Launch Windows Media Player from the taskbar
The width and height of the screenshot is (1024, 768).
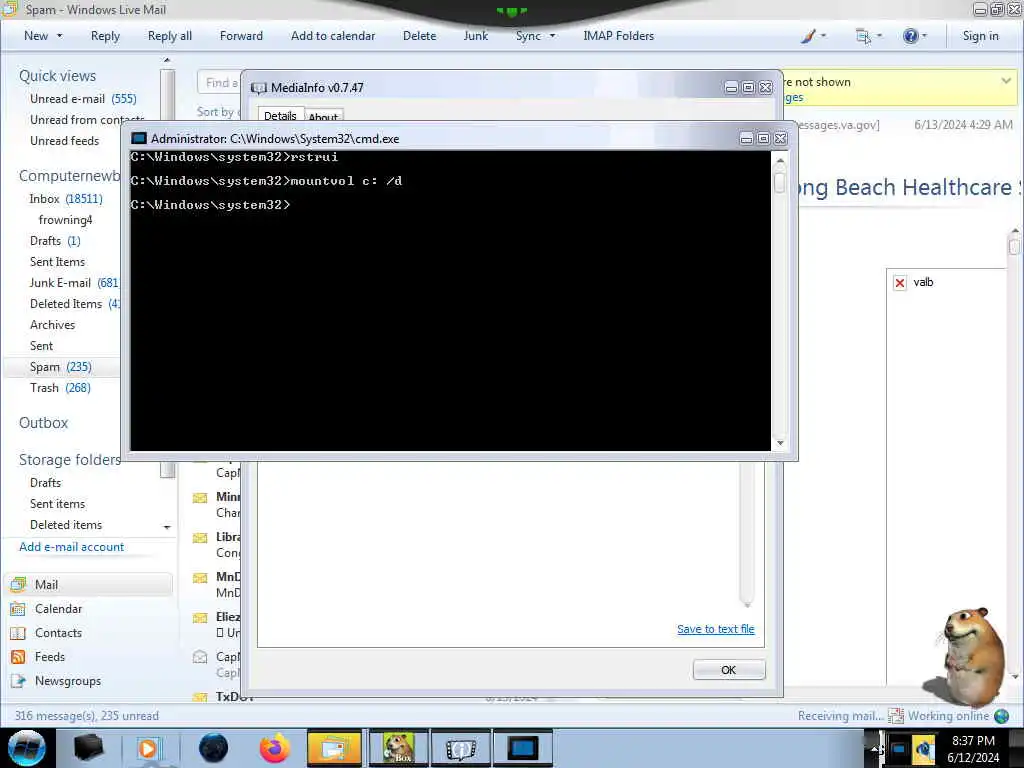coord(149,748)
